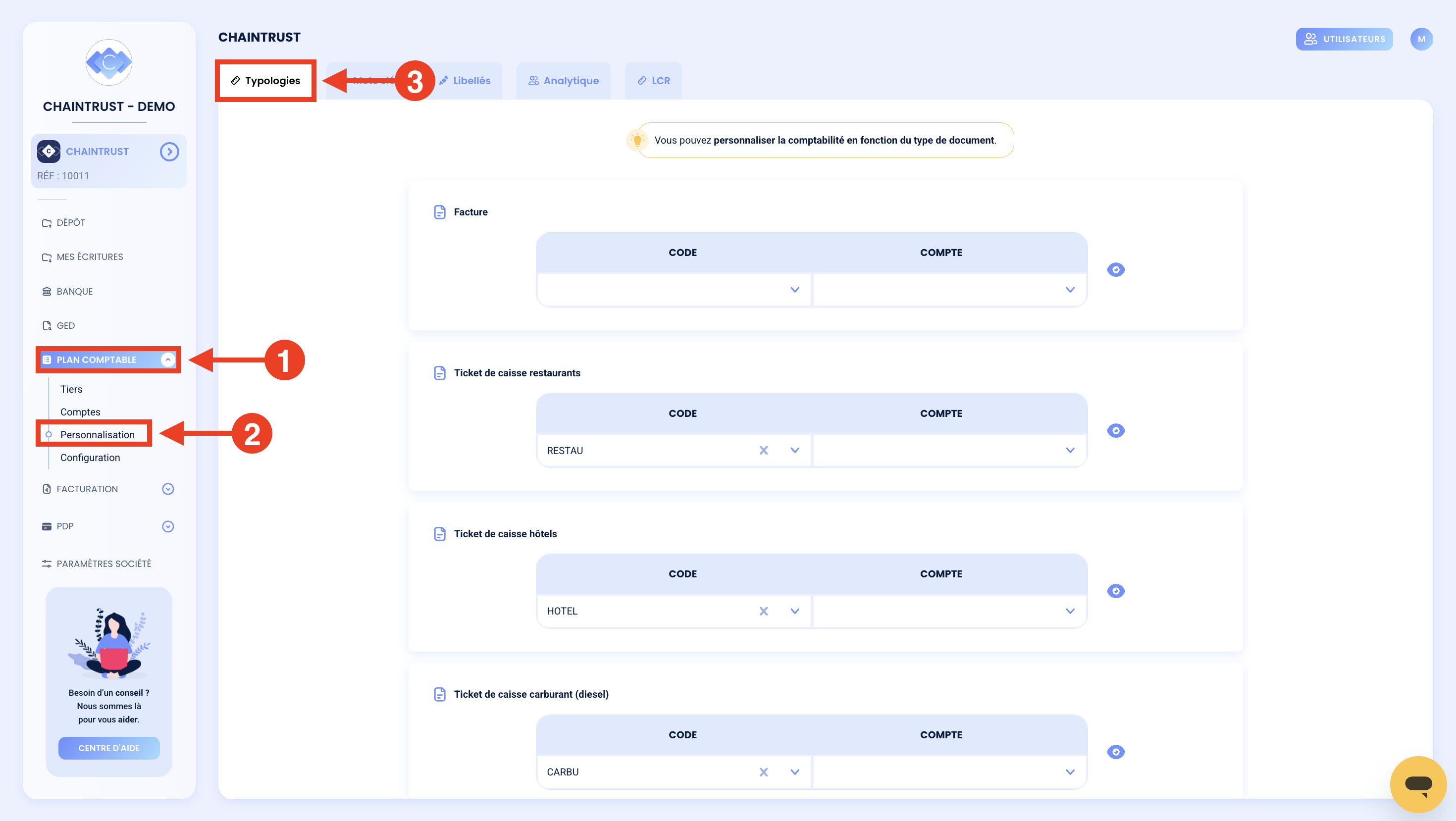Toggle visibility eye for Facture

tap(1116, 270)
